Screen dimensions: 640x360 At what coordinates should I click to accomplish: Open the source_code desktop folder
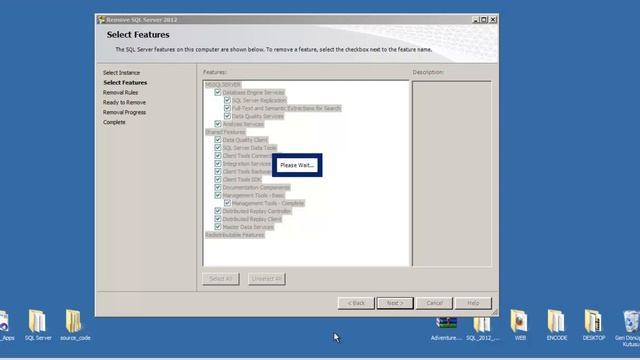coord(75,325)
